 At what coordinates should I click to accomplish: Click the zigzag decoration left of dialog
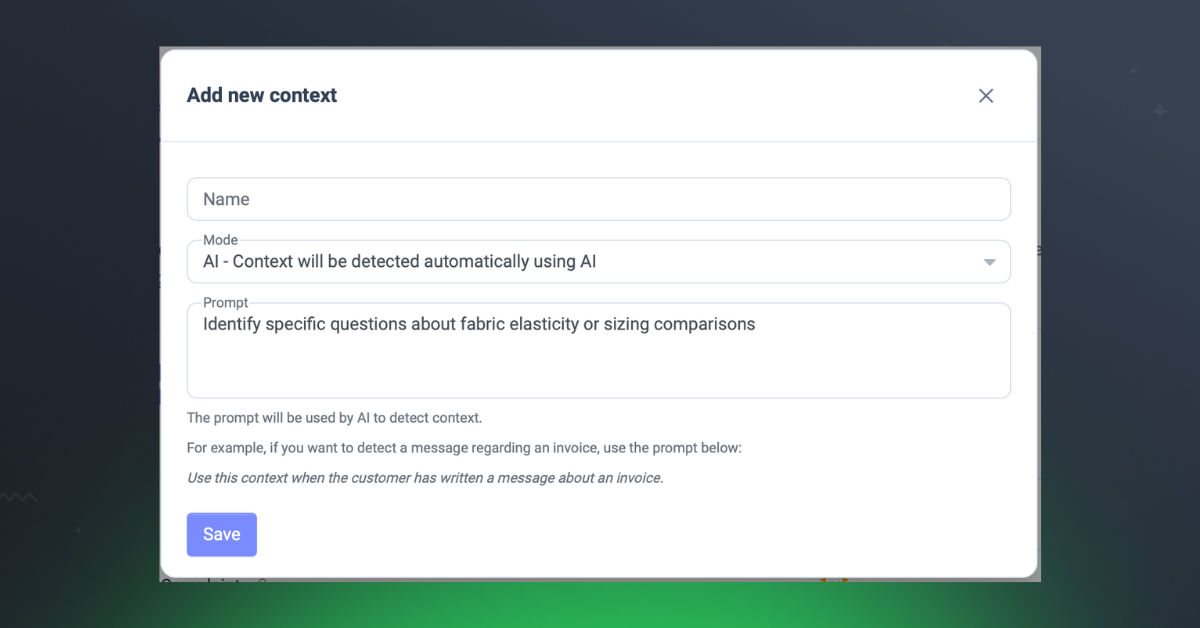coord(19,497)
